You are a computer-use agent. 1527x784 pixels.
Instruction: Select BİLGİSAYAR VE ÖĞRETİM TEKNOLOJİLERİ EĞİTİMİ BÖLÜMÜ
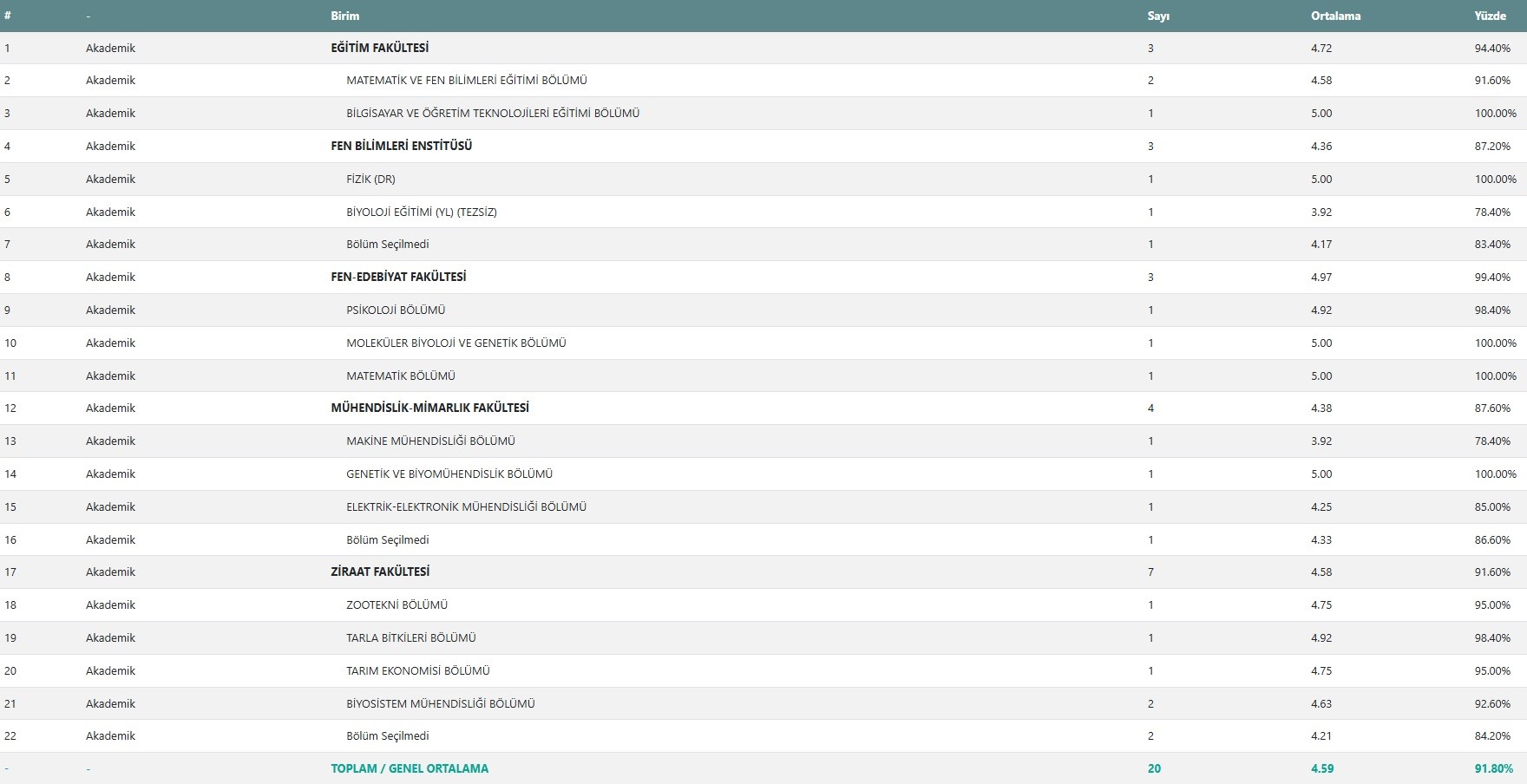coord(493,113)
